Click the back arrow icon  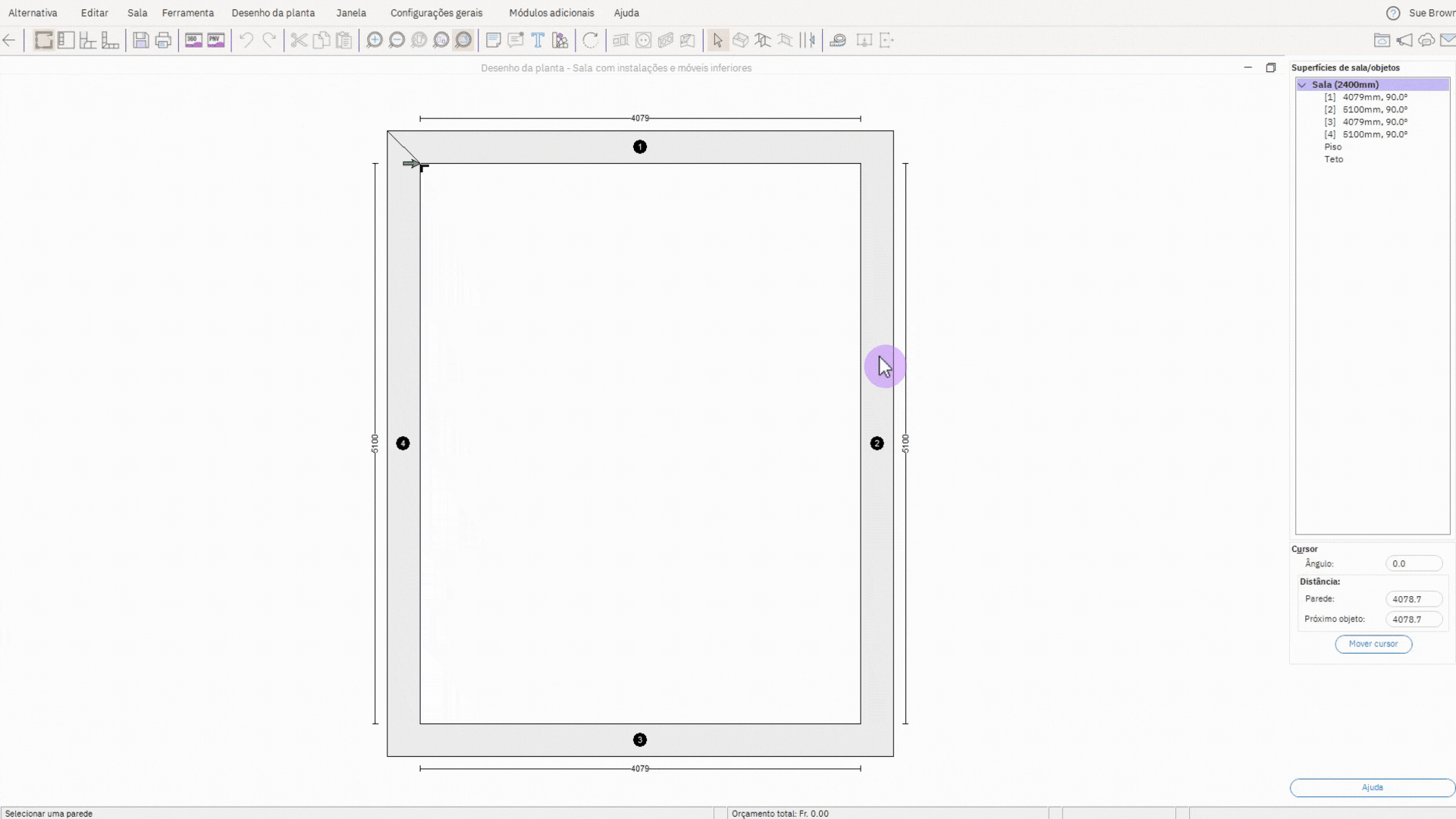click(x=9, y=40)
